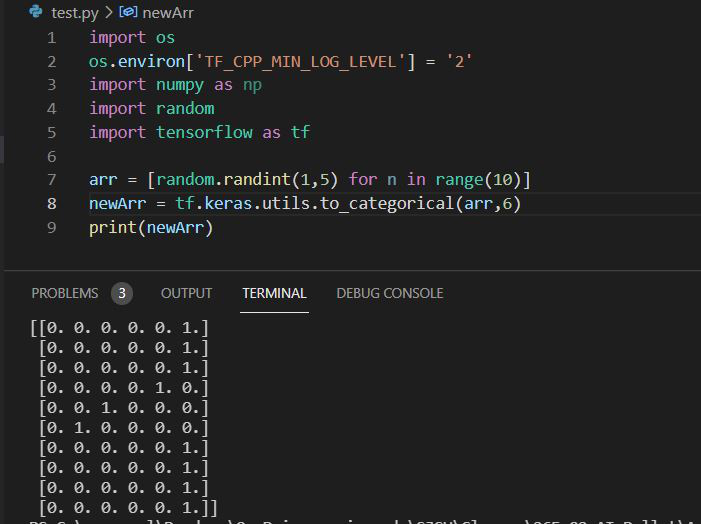The width and height of the screenshot is (701, 524).
Task: Switch to the PROBLEMS tab
Action: [65, 293]
